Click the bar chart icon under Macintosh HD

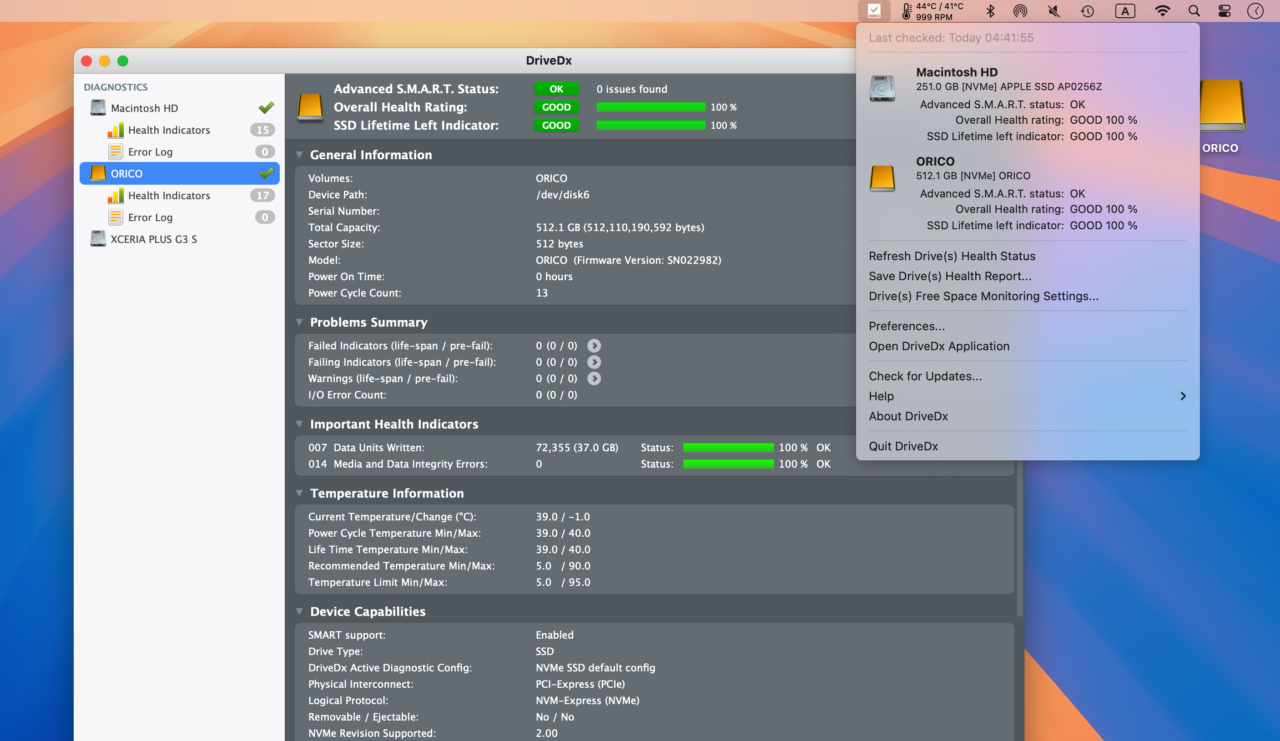[x=116, y=130]
